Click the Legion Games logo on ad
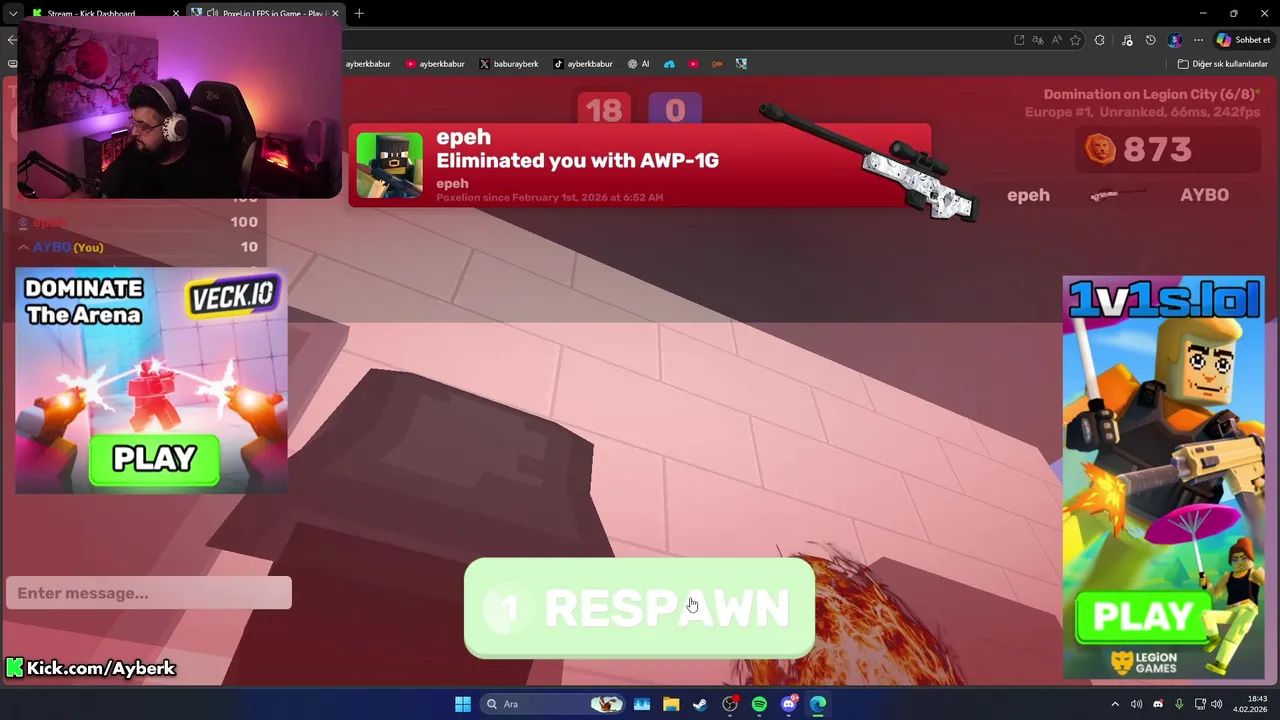Screen dimensions: 1280x720 tap(1143, 662)
